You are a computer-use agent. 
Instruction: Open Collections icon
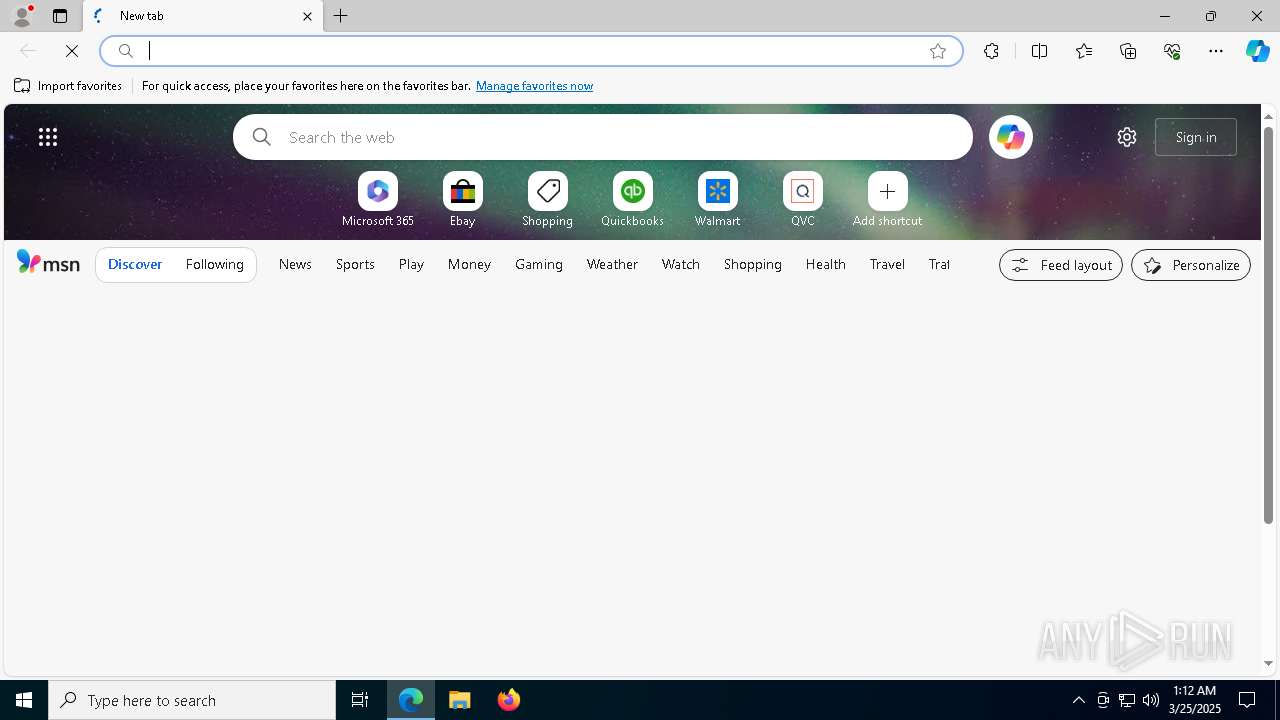(x=1128, y=51)
